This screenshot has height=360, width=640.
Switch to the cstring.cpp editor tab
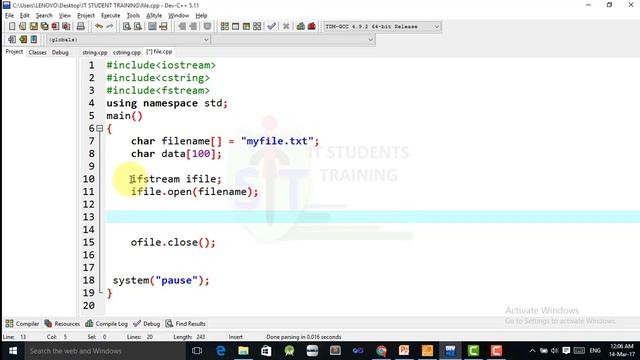click(x=127, y=52)
